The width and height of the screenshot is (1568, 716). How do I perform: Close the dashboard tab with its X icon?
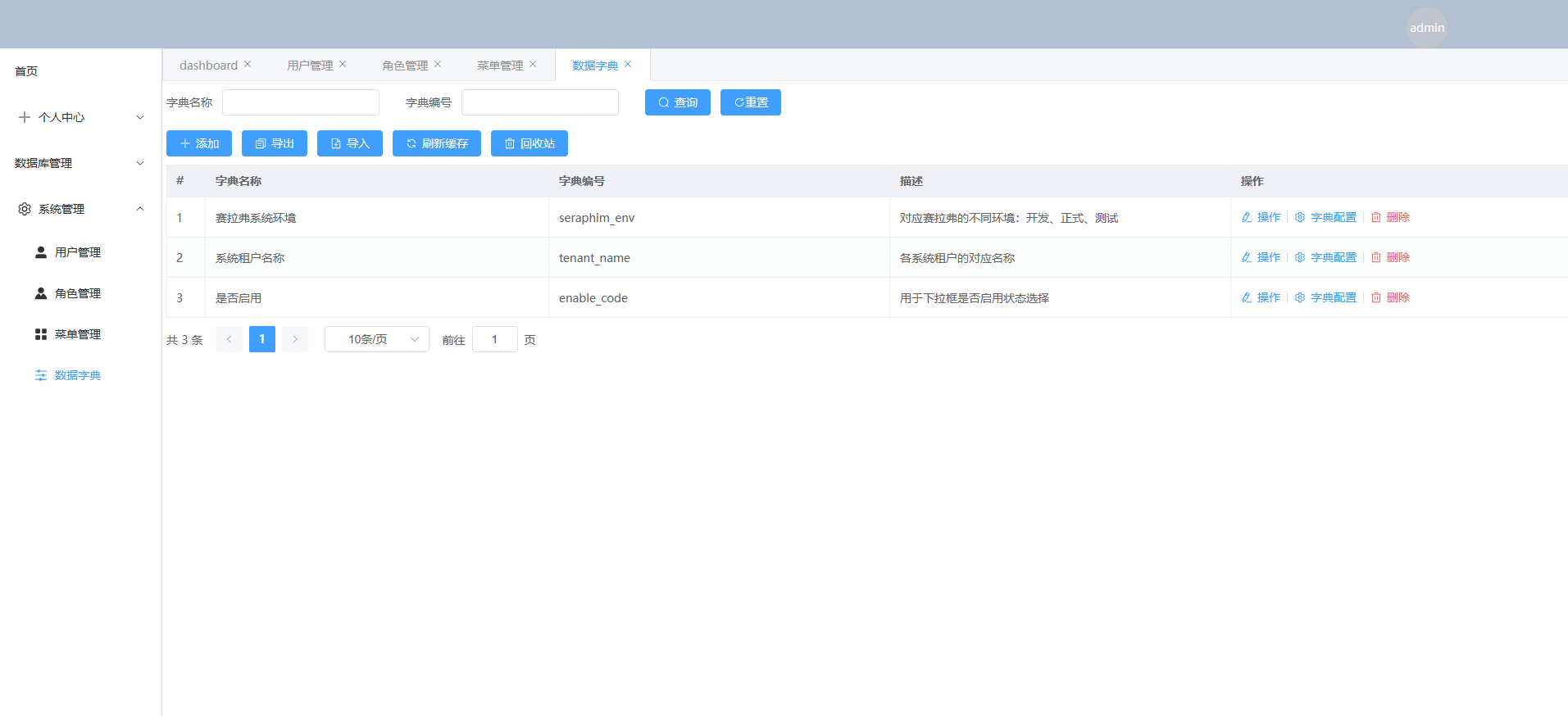point(248,64)
